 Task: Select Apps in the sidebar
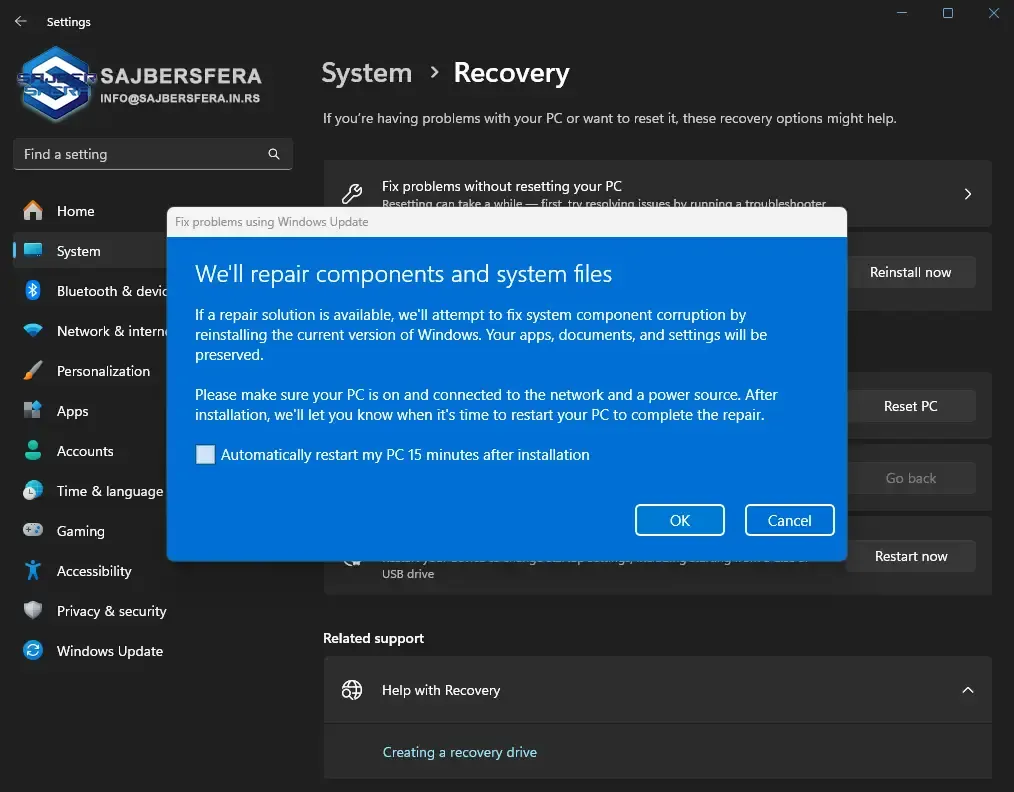72,411
